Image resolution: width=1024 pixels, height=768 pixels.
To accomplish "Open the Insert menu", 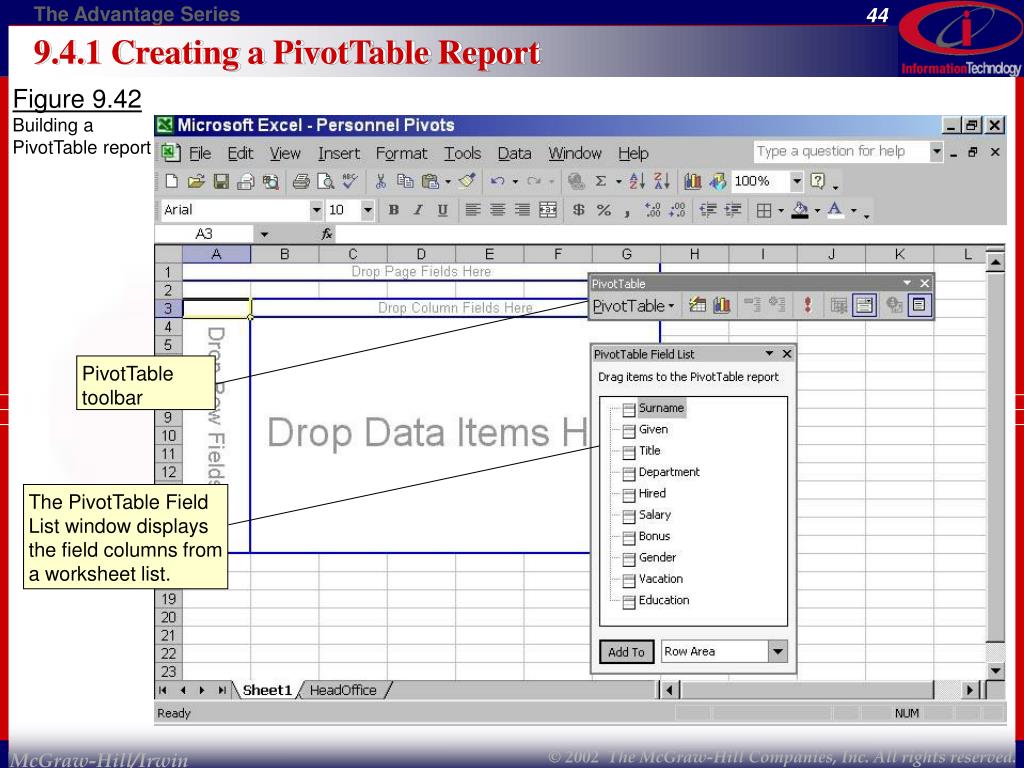I will click(339, 153).
